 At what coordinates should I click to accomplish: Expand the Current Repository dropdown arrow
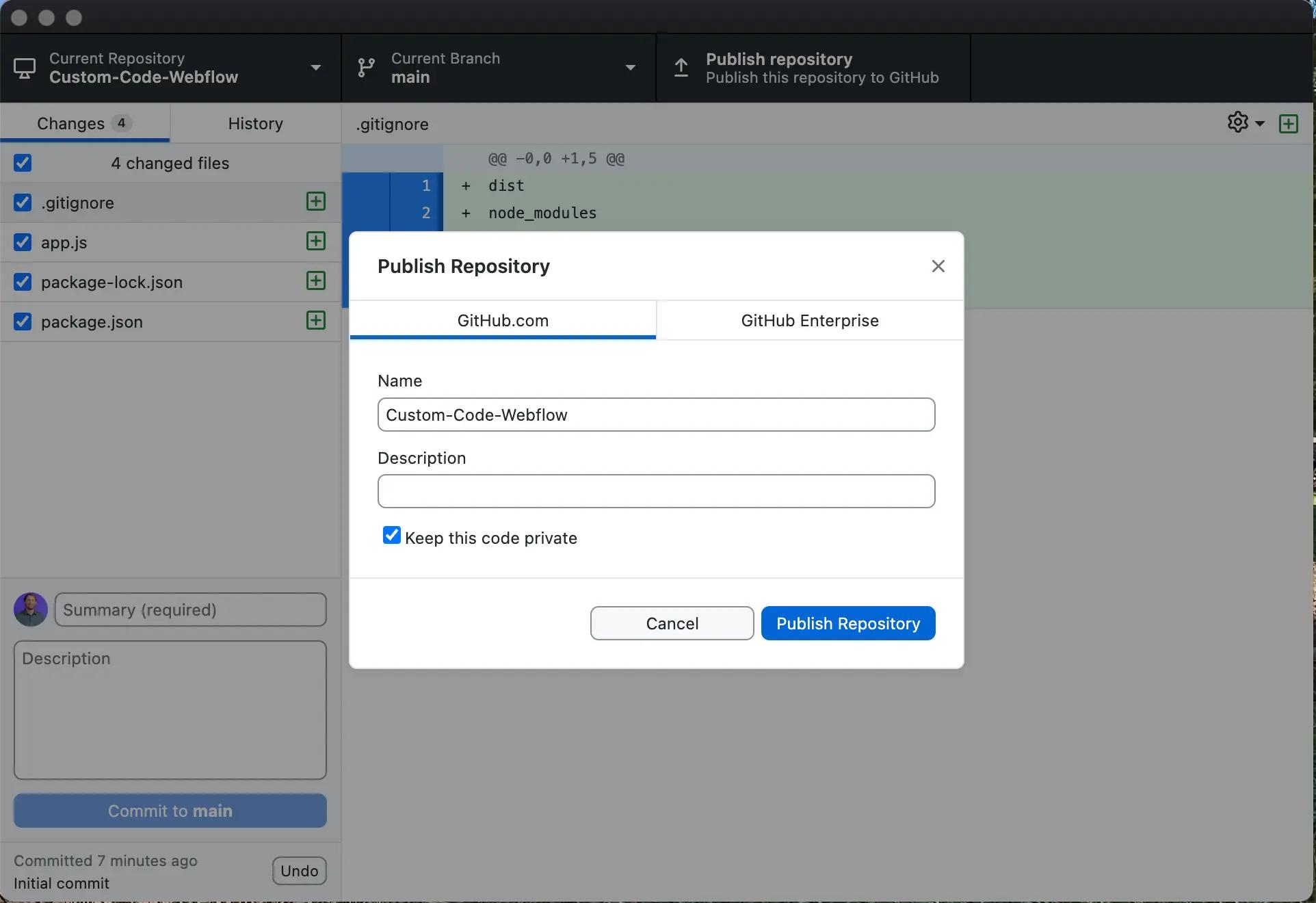point(316,68)
